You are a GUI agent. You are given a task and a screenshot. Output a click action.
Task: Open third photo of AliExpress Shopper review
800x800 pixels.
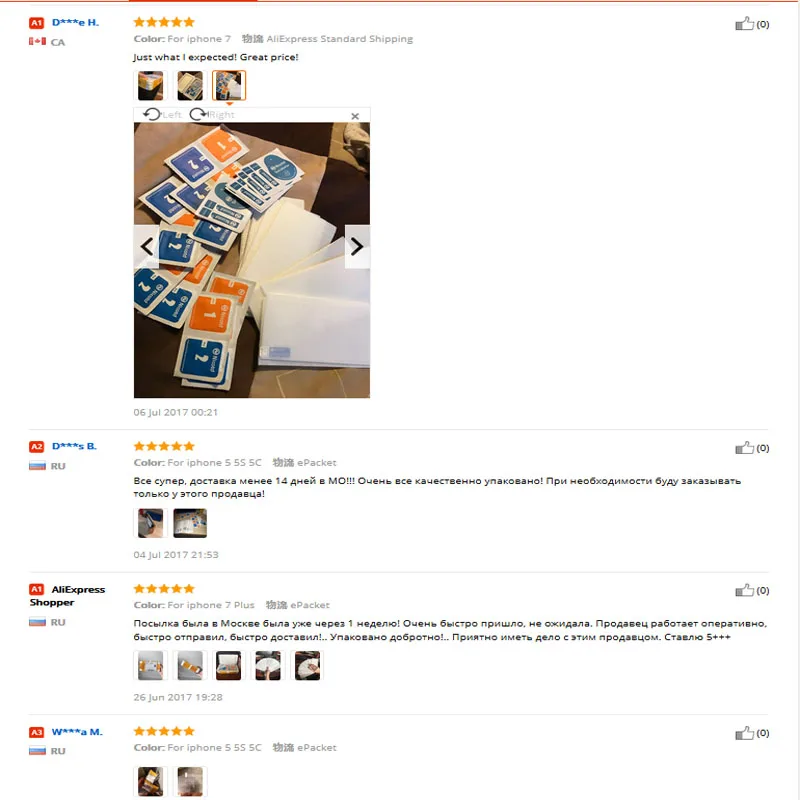[229, 665]
